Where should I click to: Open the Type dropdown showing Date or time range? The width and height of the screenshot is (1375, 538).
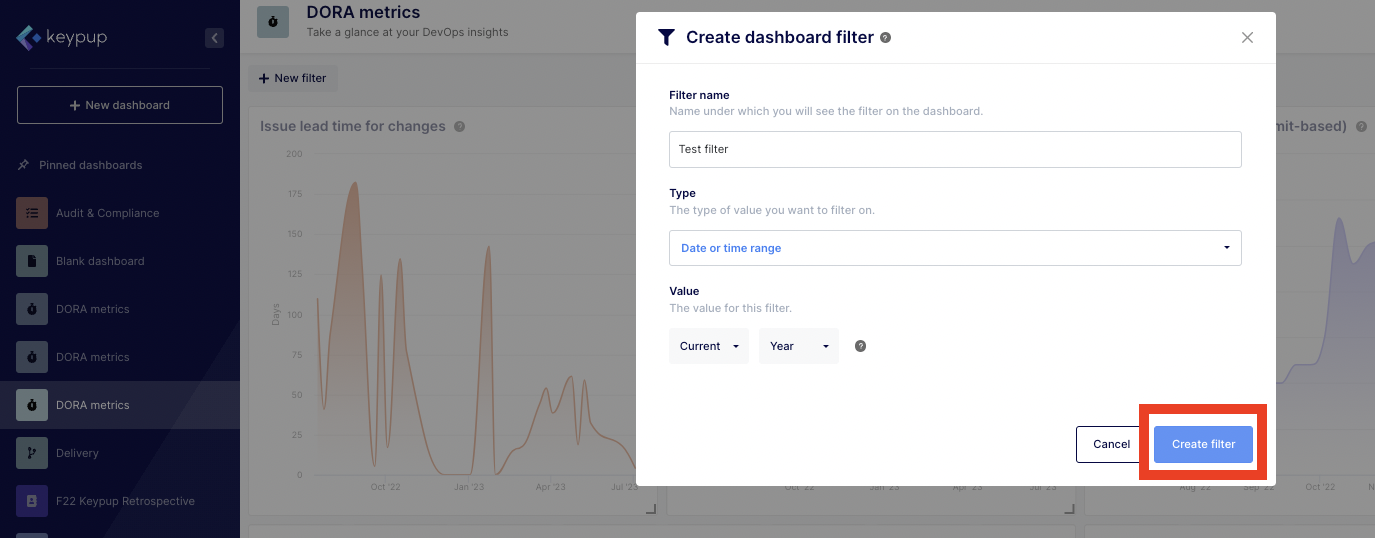pos(954,248)
